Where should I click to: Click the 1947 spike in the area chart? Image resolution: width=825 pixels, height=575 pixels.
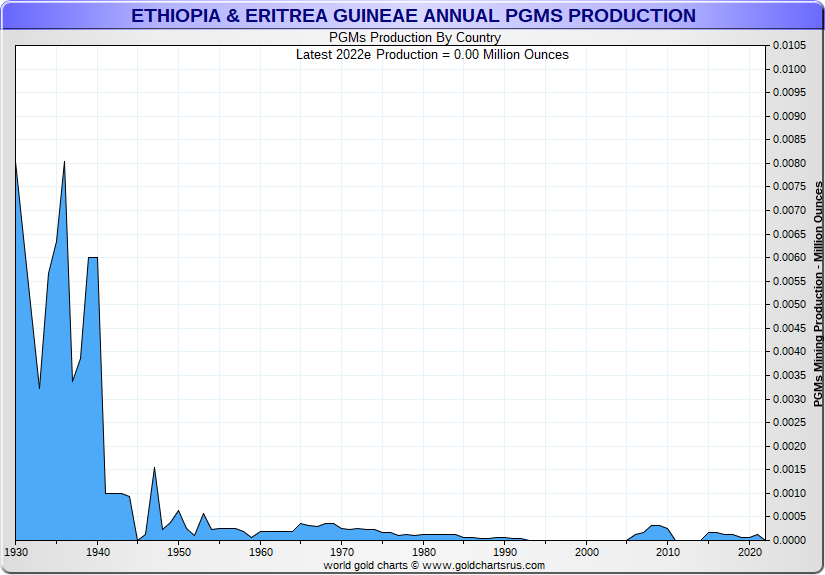(154, 468)
